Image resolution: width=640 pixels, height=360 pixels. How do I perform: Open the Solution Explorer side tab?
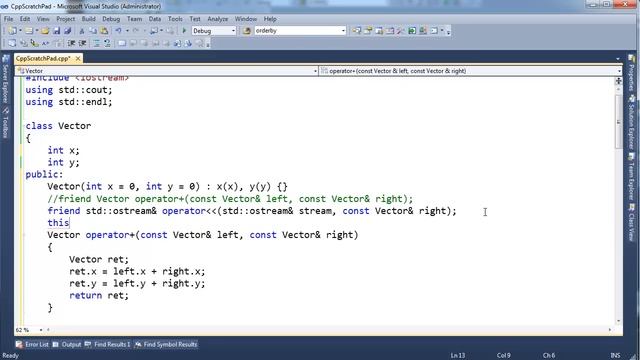pos(631,122)
